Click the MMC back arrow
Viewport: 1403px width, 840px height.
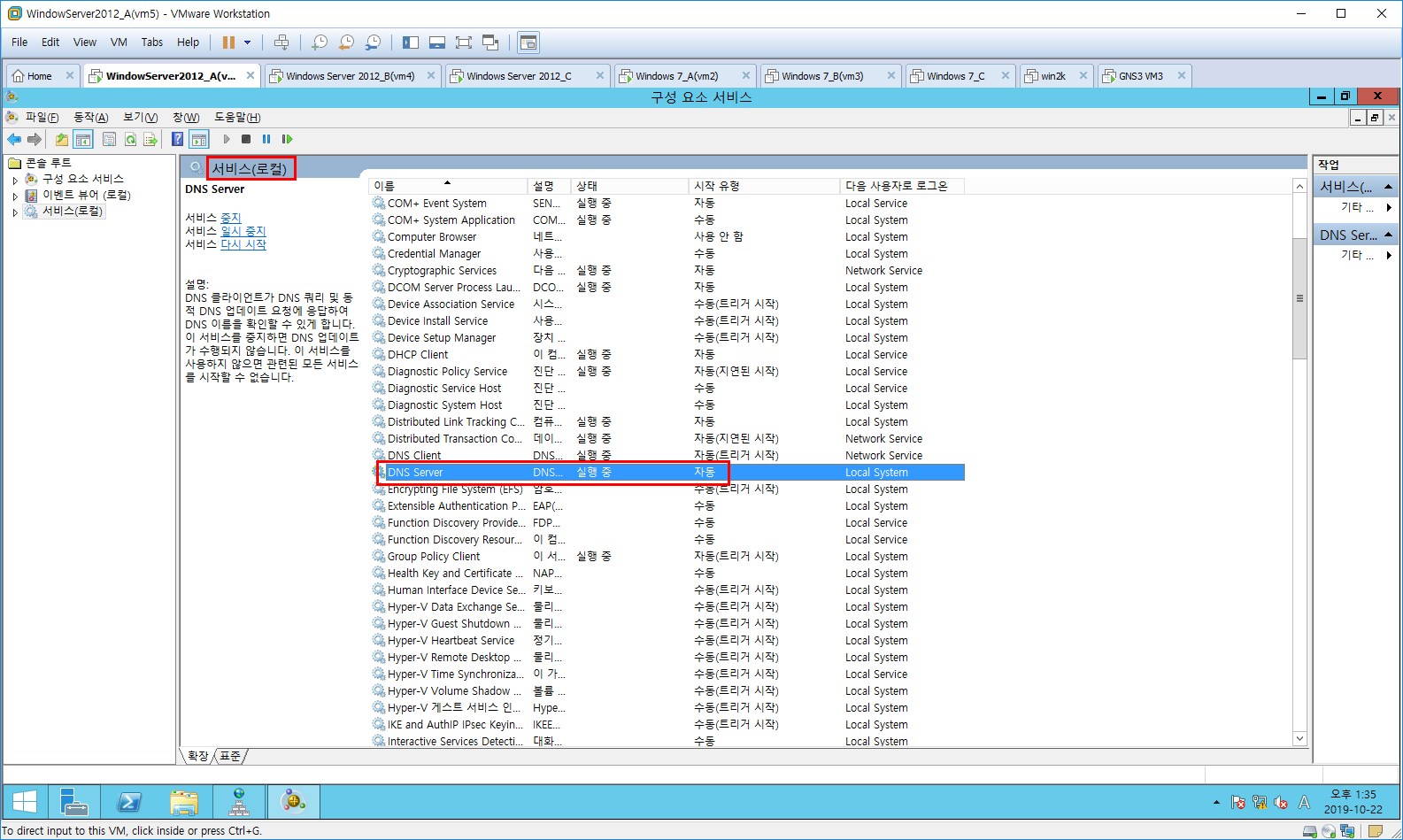[x=14, y=139]
